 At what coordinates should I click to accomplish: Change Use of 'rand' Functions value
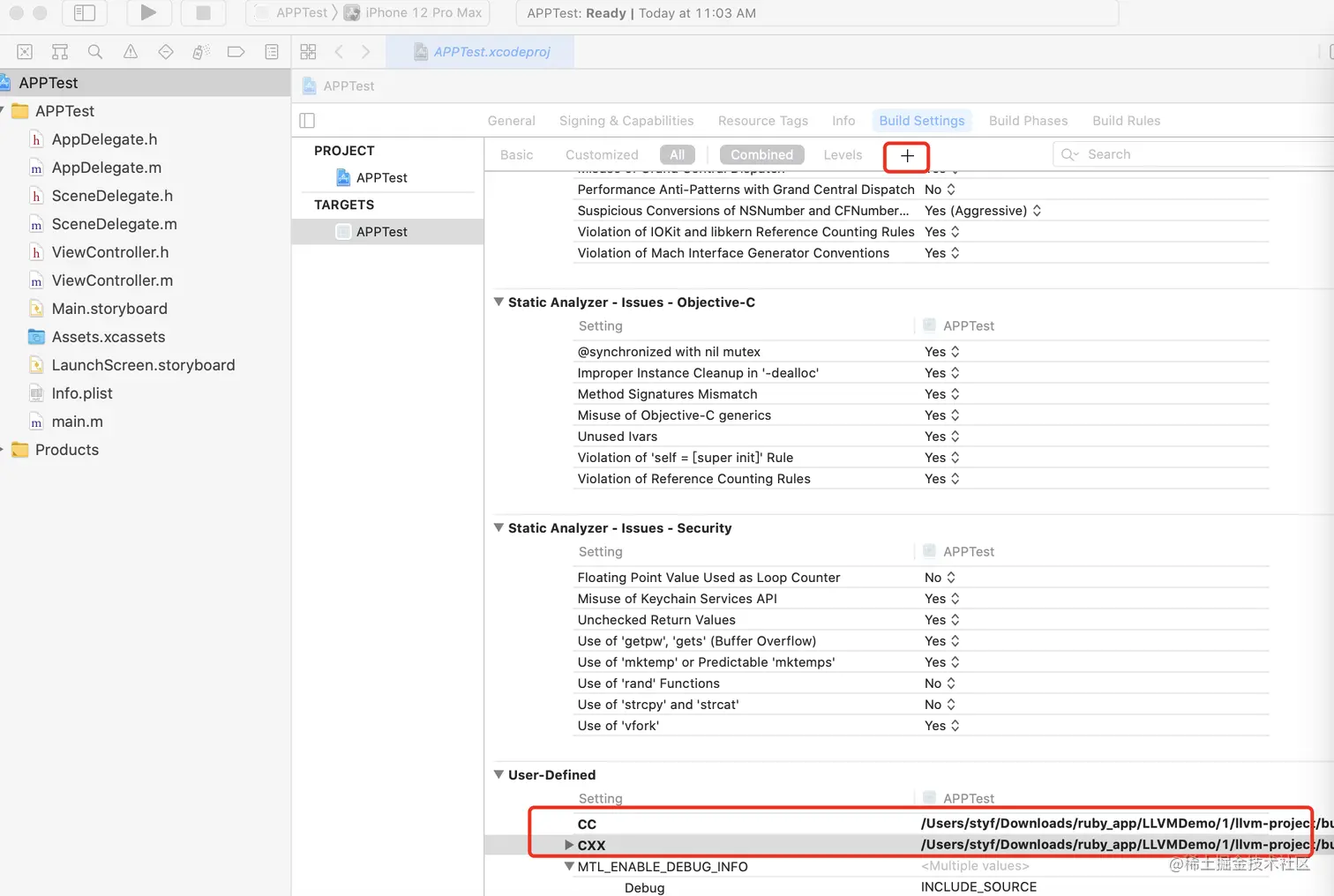[x=941, y=683]
